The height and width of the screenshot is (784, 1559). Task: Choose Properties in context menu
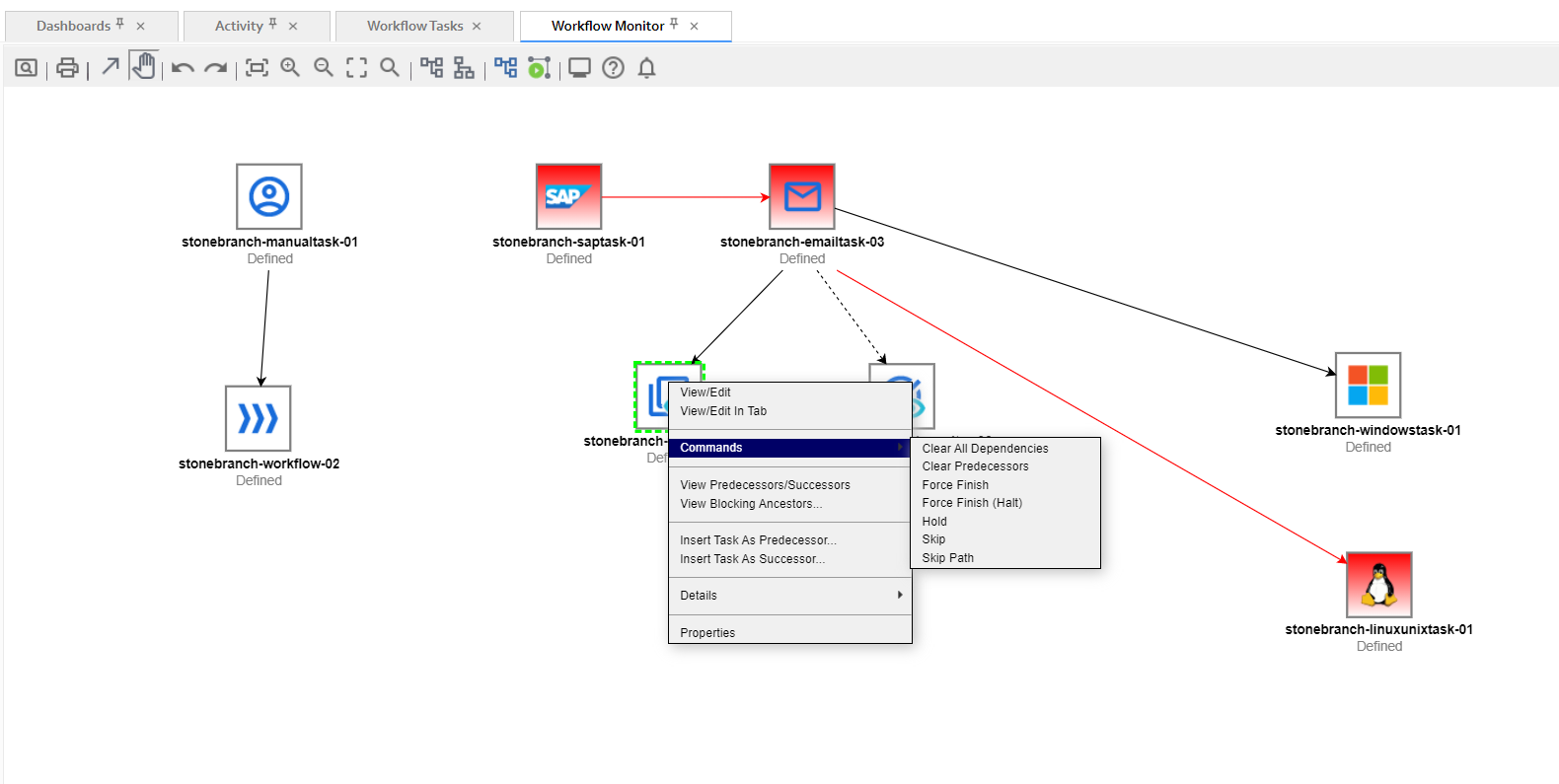[x=707, y=633]
